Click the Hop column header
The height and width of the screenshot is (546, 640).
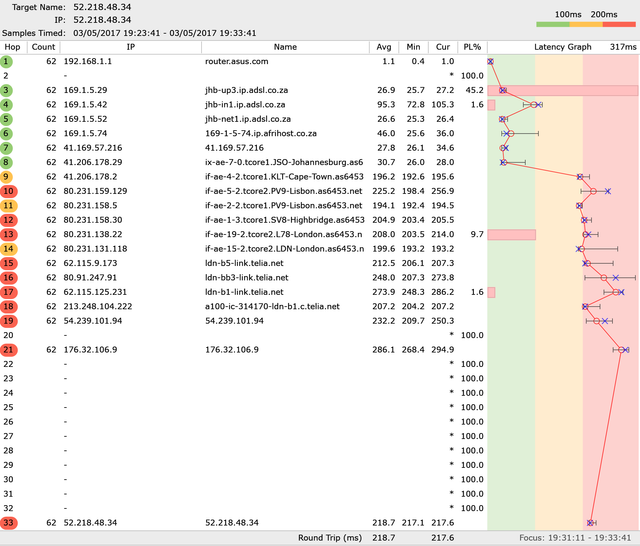pos(12,47)
